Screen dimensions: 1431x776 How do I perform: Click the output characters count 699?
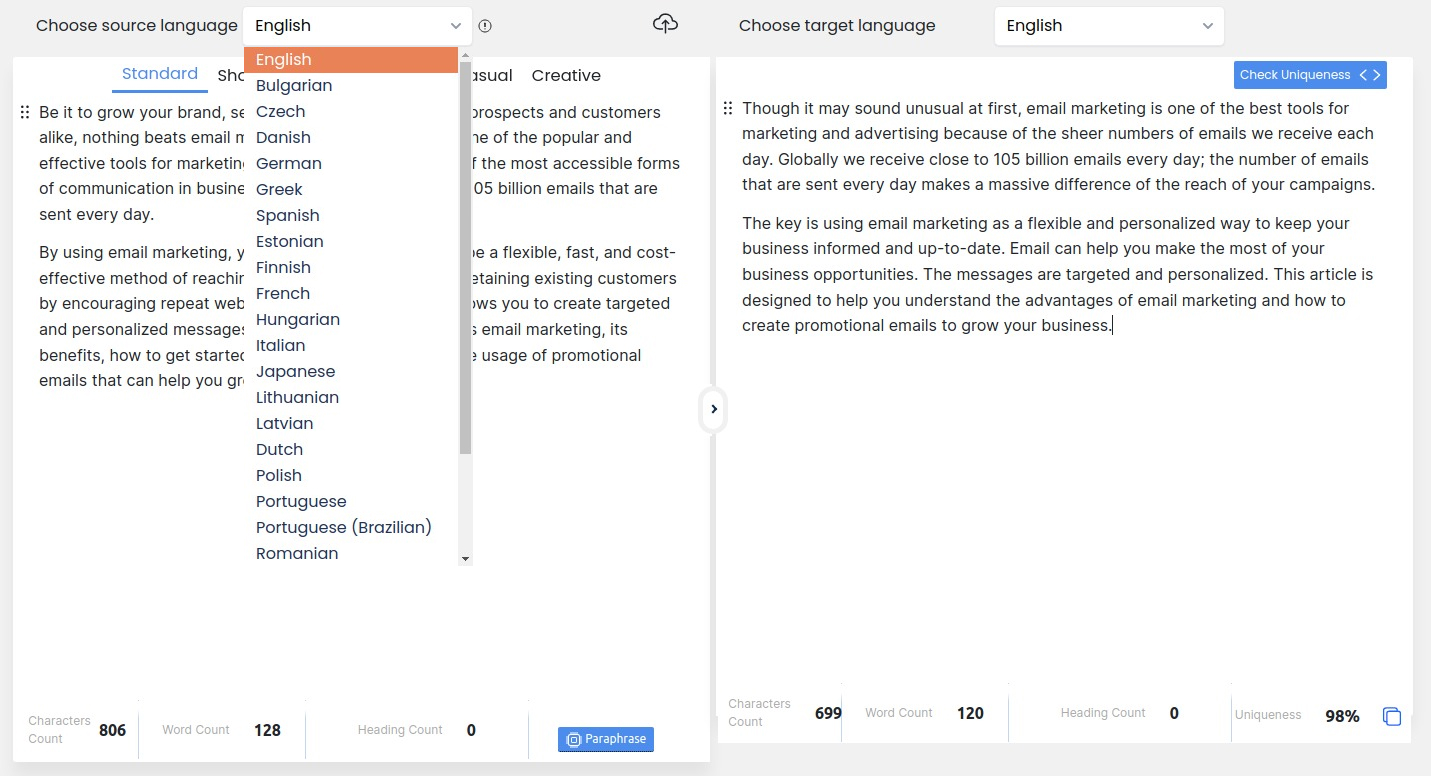click(828, 713)
